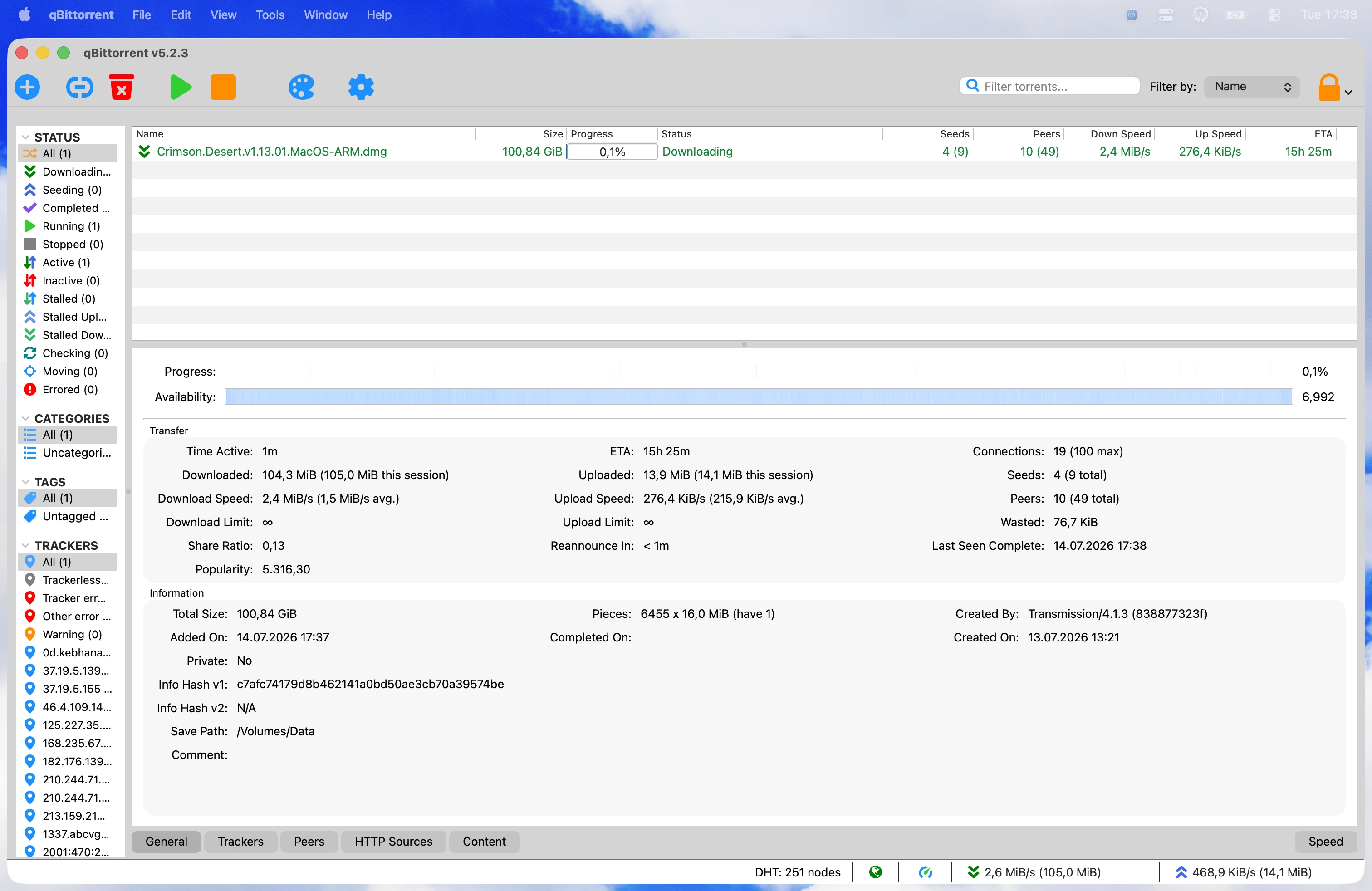
Task: Select the Stalled (0) status filter
Action: click(x=68, y=299)
